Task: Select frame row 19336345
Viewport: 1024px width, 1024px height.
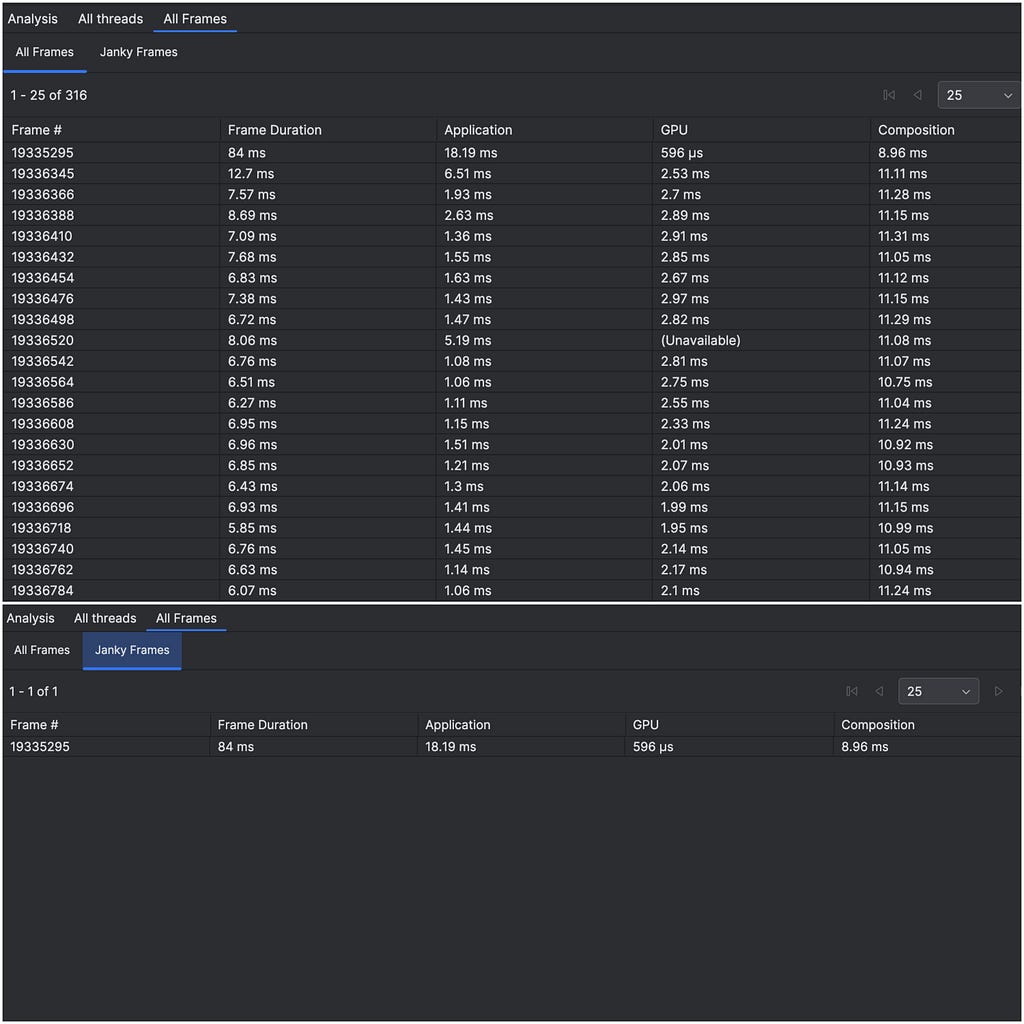Action: point(512,174)
